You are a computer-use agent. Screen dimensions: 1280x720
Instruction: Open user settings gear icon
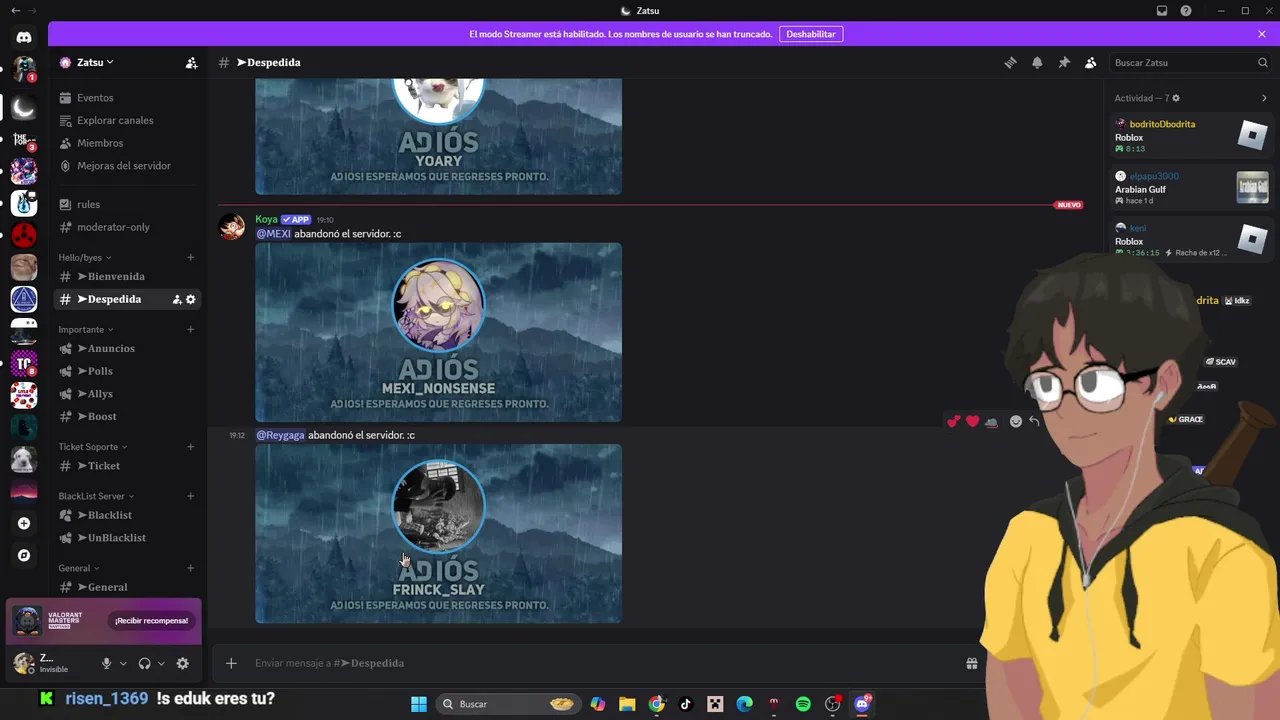(182, 663)
